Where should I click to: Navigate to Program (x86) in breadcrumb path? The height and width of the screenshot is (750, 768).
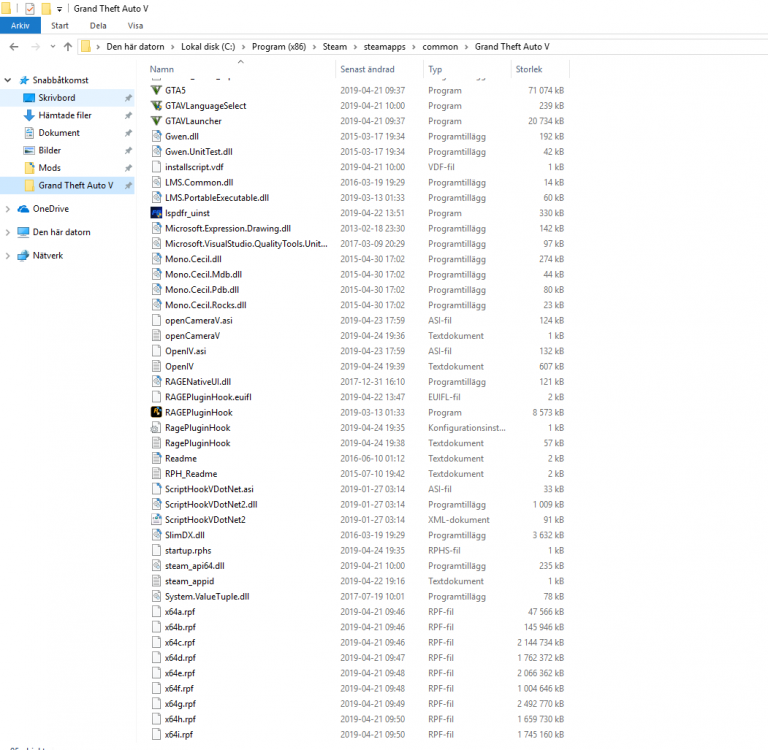tap(279, 47)
